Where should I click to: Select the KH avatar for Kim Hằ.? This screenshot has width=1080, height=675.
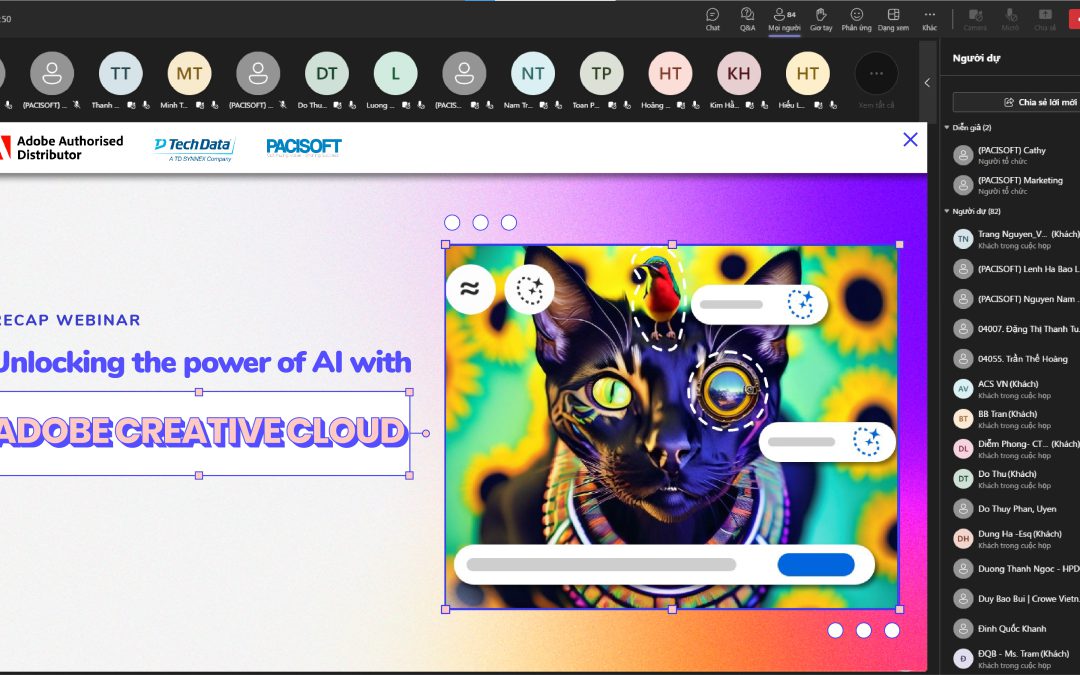tap(739, 73)
